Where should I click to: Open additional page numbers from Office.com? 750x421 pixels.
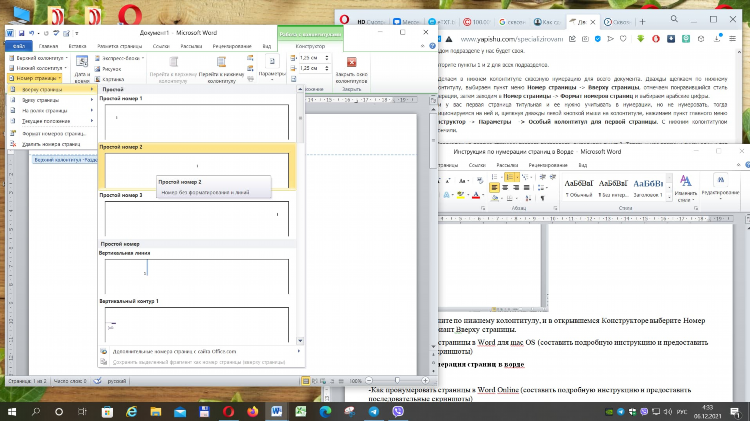(x=201, y=351)
